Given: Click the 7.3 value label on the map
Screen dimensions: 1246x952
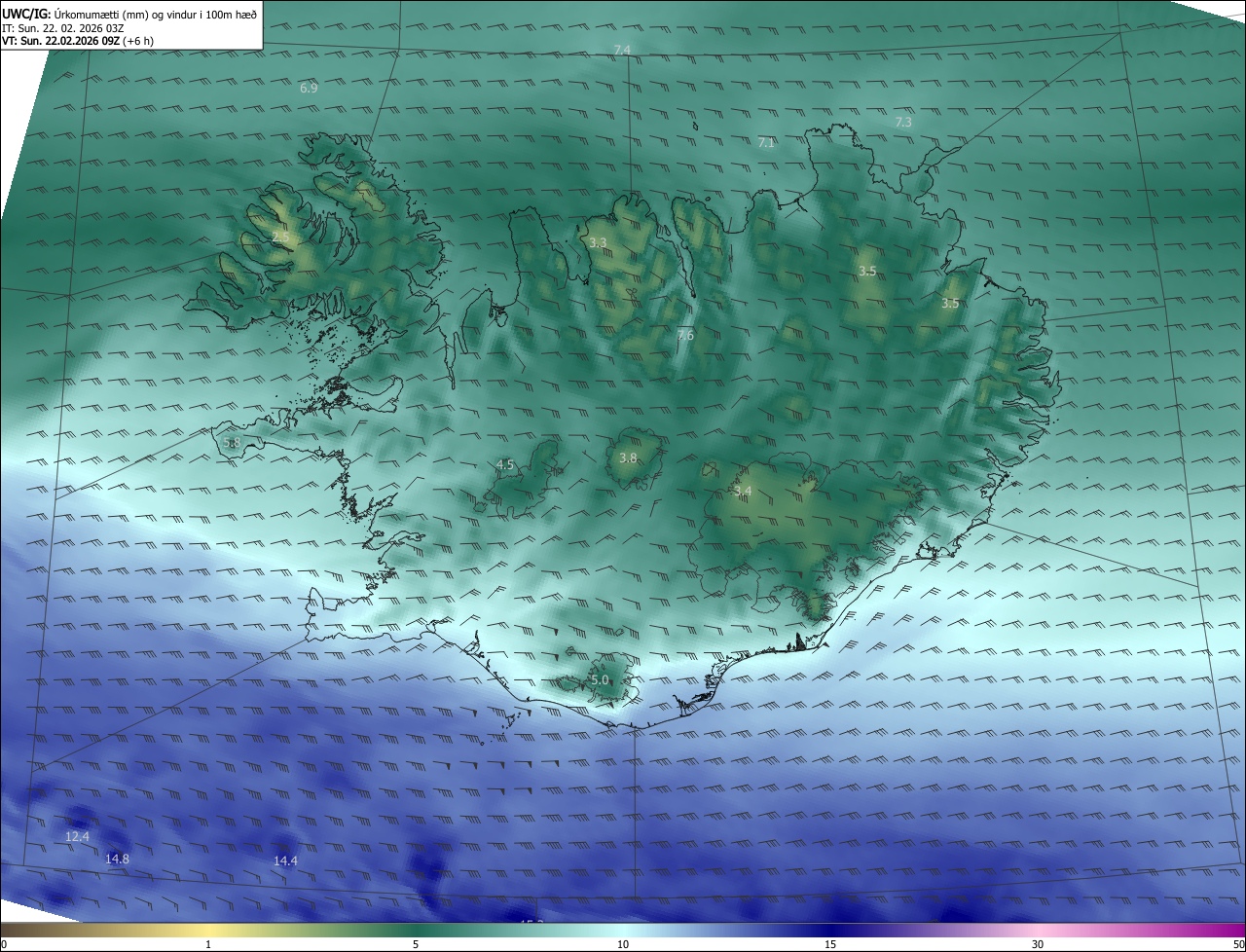Looking at the screenshot, I should [903, 122].
